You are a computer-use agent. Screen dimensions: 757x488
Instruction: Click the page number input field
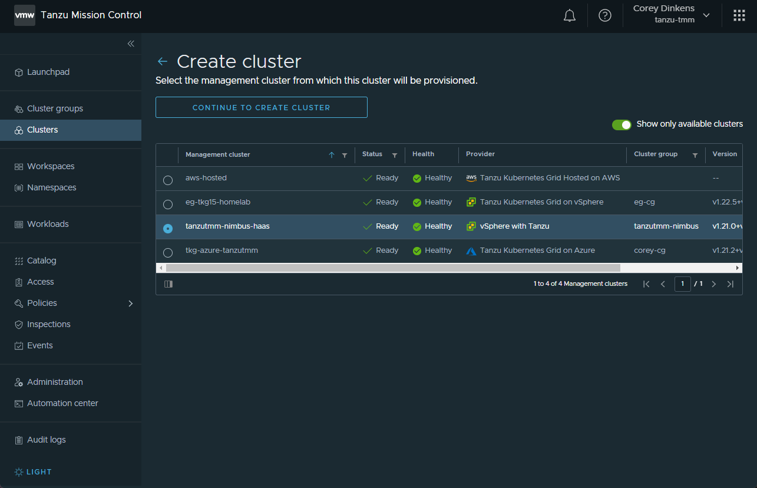[682, 284]
